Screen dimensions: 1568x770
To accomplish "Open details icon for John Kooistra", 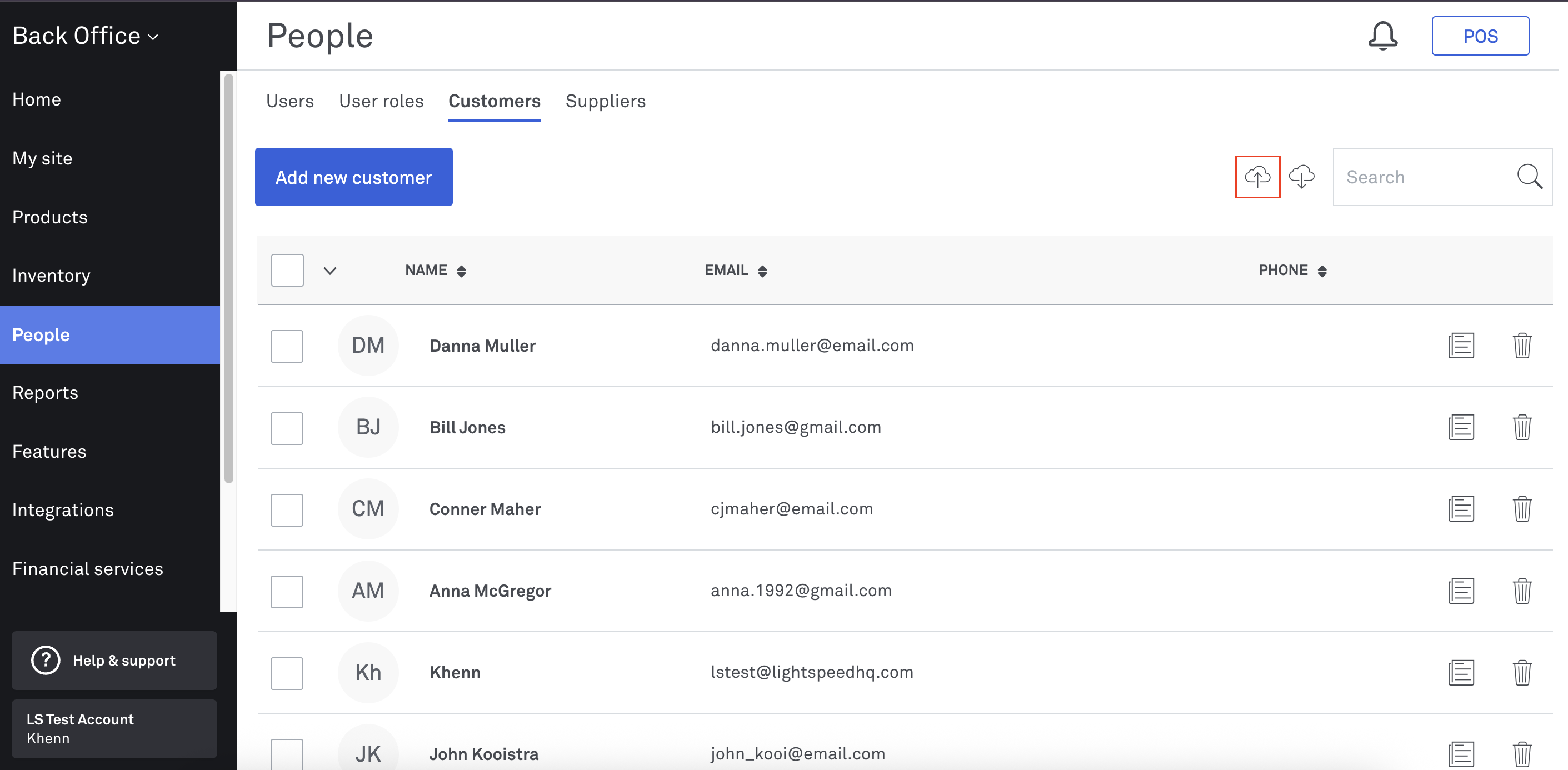I will pyautogui.click(x=1460, y=754).
